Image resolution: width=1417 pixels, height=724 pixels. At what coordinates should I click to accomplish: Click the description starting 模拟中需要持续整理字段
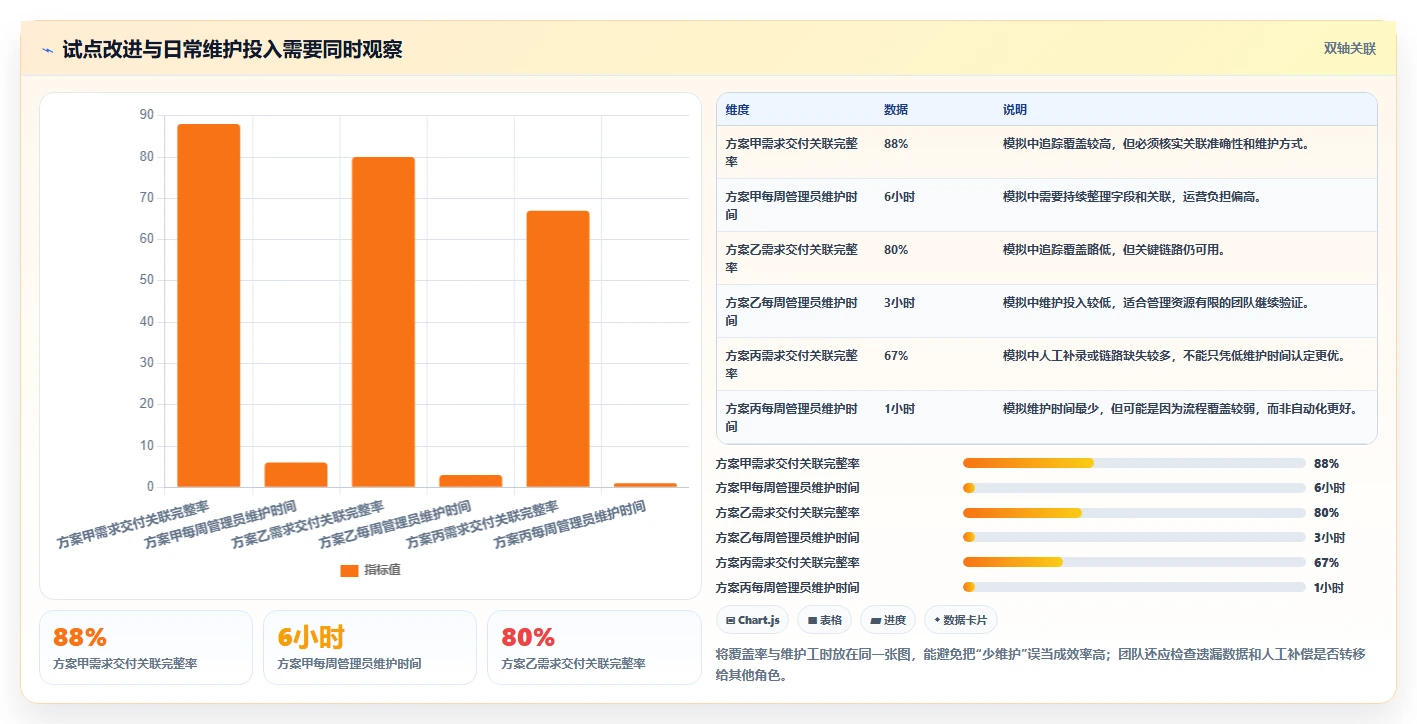[x=1132, y=196]
